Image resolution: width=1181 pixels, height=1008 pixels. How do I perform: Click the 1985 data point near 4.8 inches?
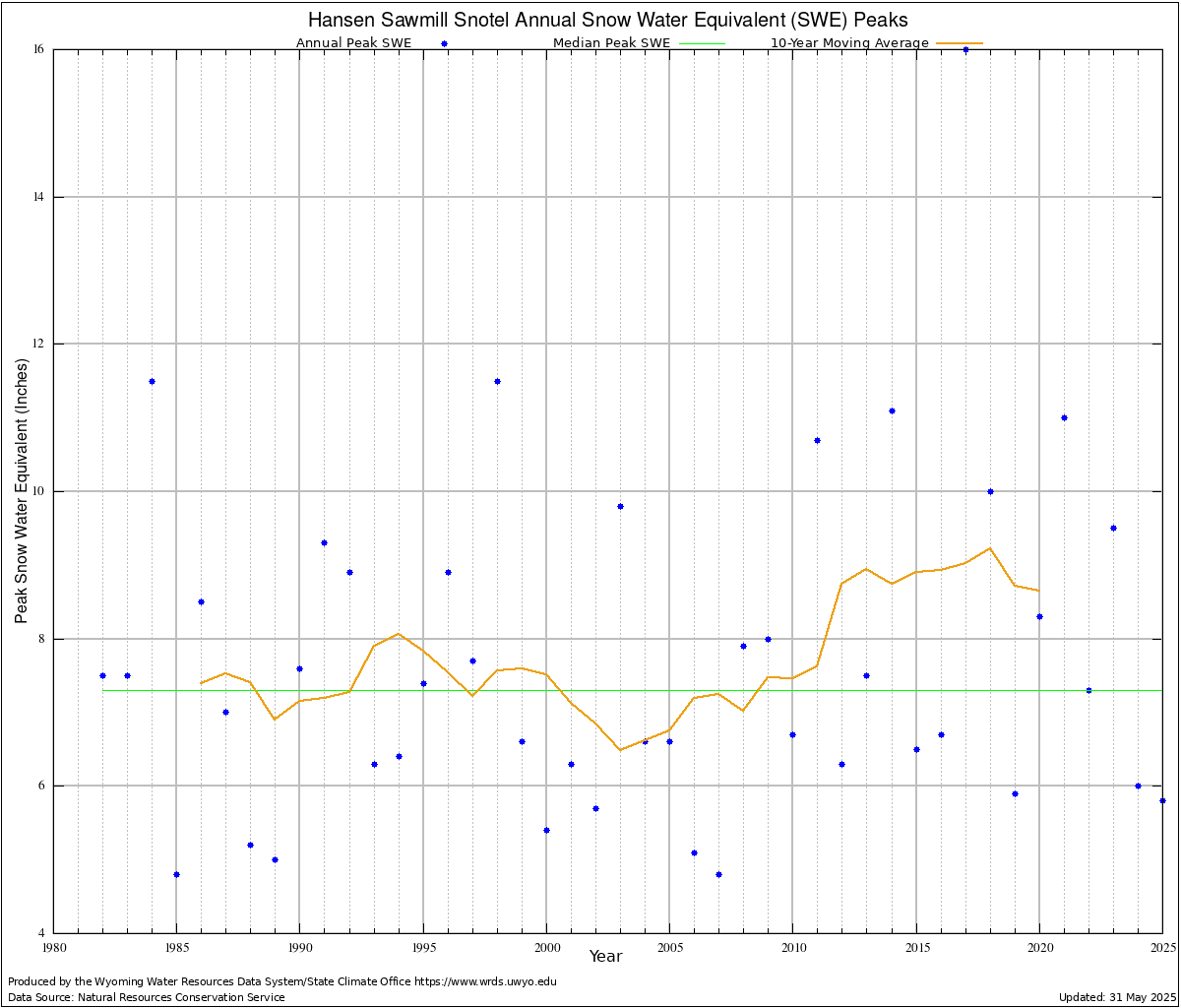click(176, 874)
